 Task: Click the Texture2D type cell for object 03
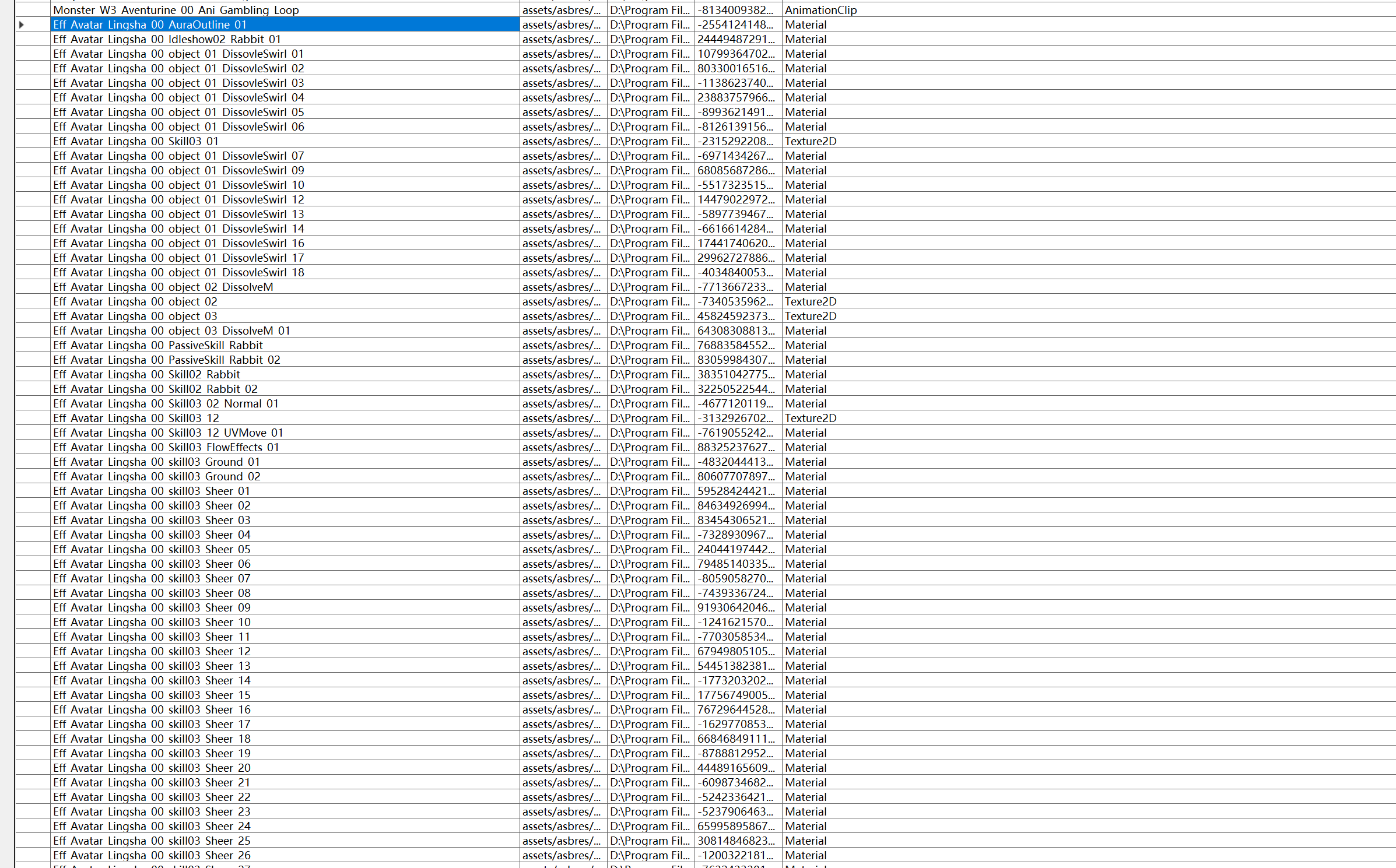pyautogui.click(x=810, y=316)
